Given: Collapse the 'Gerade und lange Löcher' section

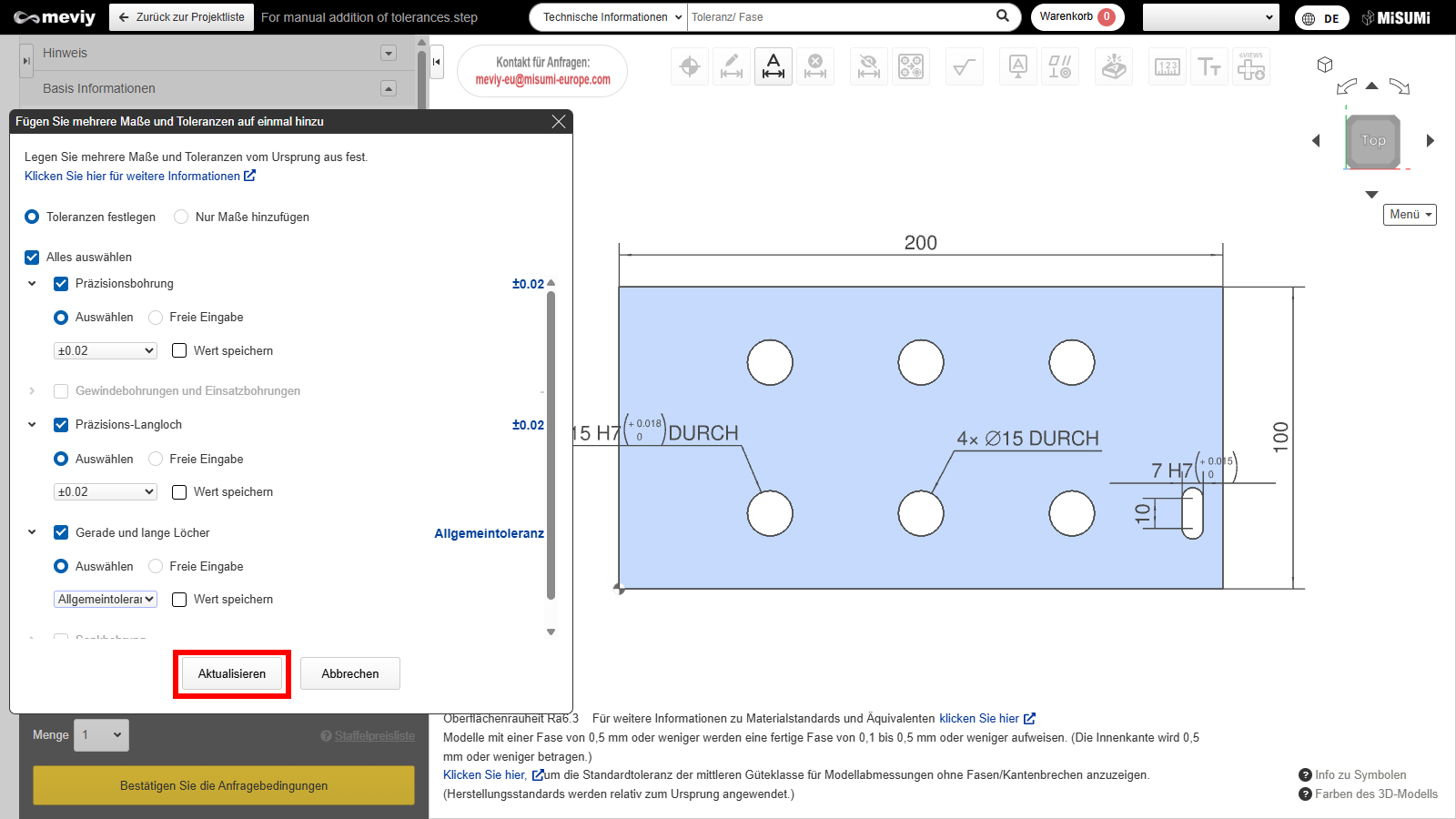Looking at the screenshot, I should coord(32,532).
